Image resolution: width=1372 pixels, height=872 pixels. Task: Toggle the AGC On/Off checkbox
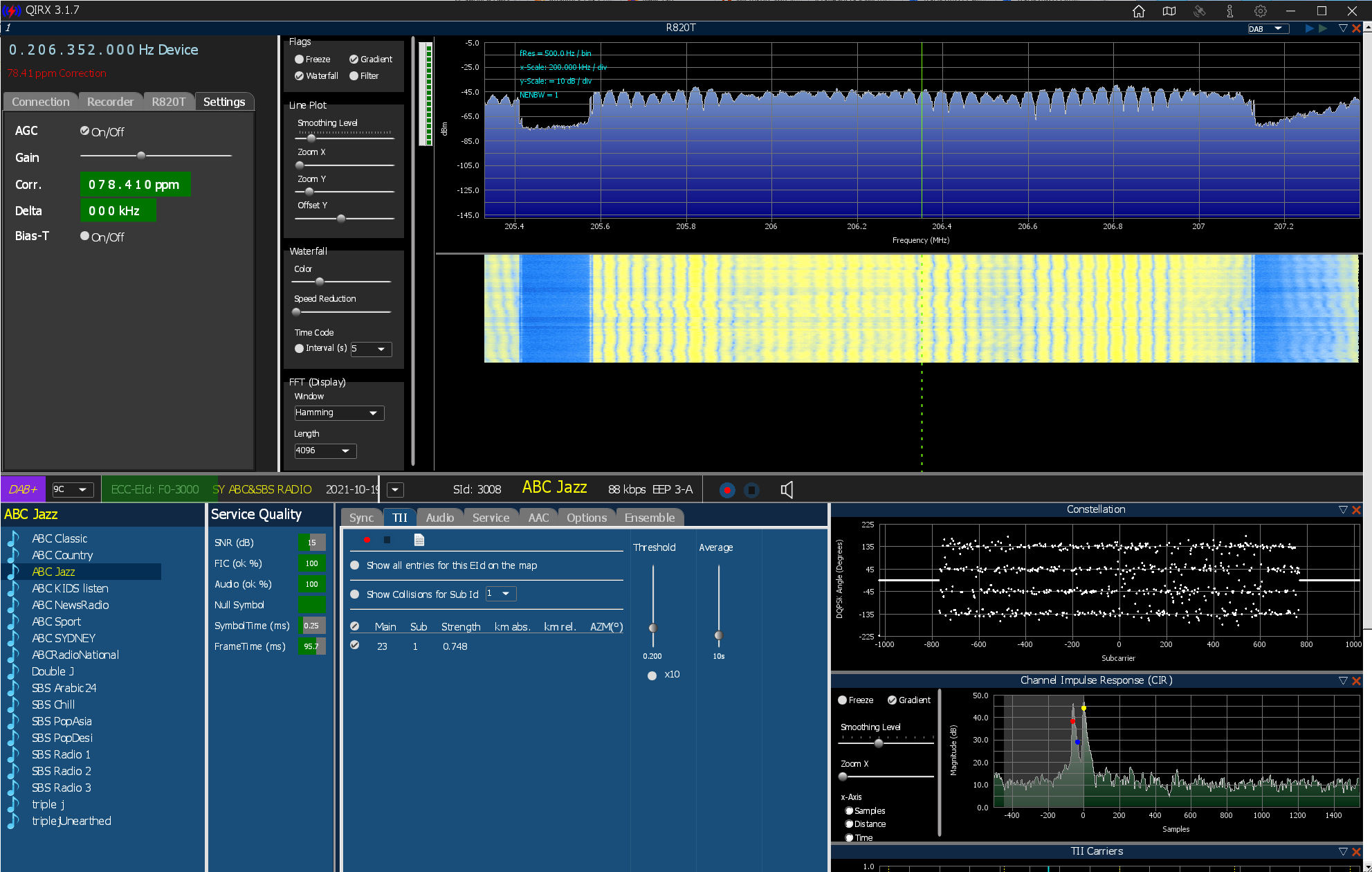pos(85,131)
